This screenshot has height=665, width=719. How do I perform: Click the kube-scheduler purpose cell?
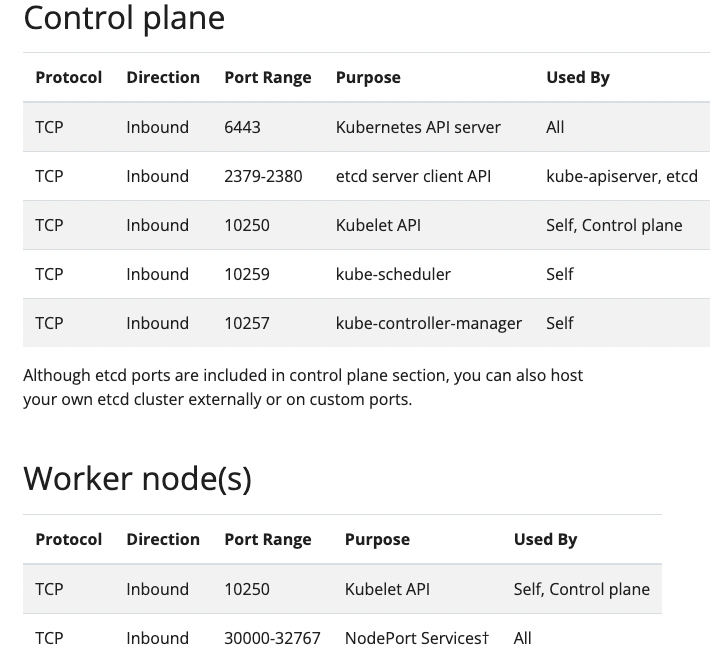(x=393, y=274)
